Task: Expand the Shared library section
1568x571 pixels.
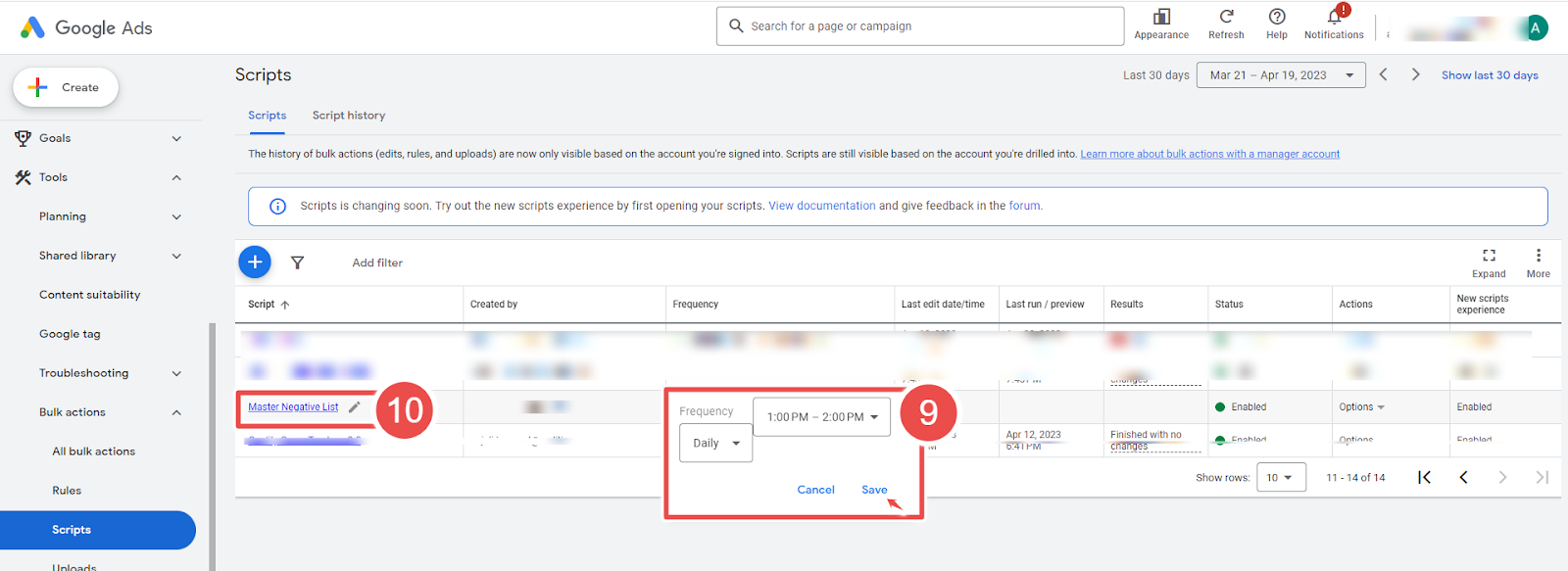Action: pyautogui.click(x=176, y=256)
